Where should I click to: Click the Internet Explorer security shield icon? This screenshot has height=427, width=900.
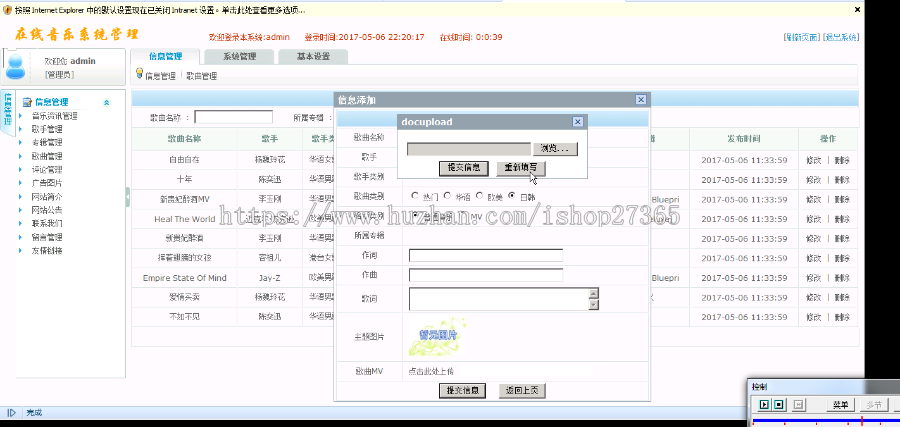[x=7, y=10]
